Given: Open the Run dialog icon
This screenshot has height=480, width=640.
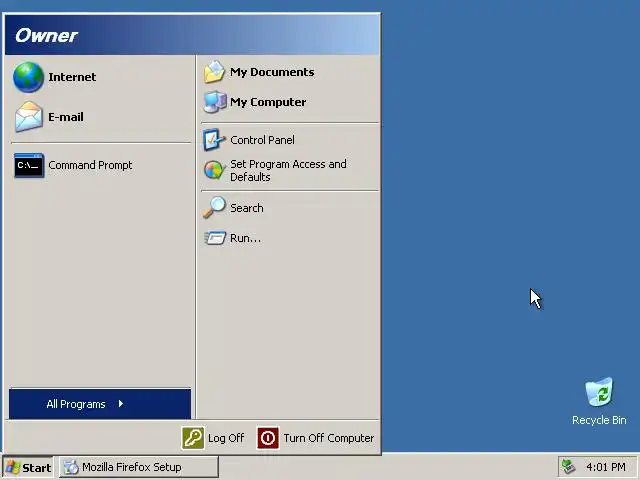Looking at the screenshot, I should (x=215, y=238).
